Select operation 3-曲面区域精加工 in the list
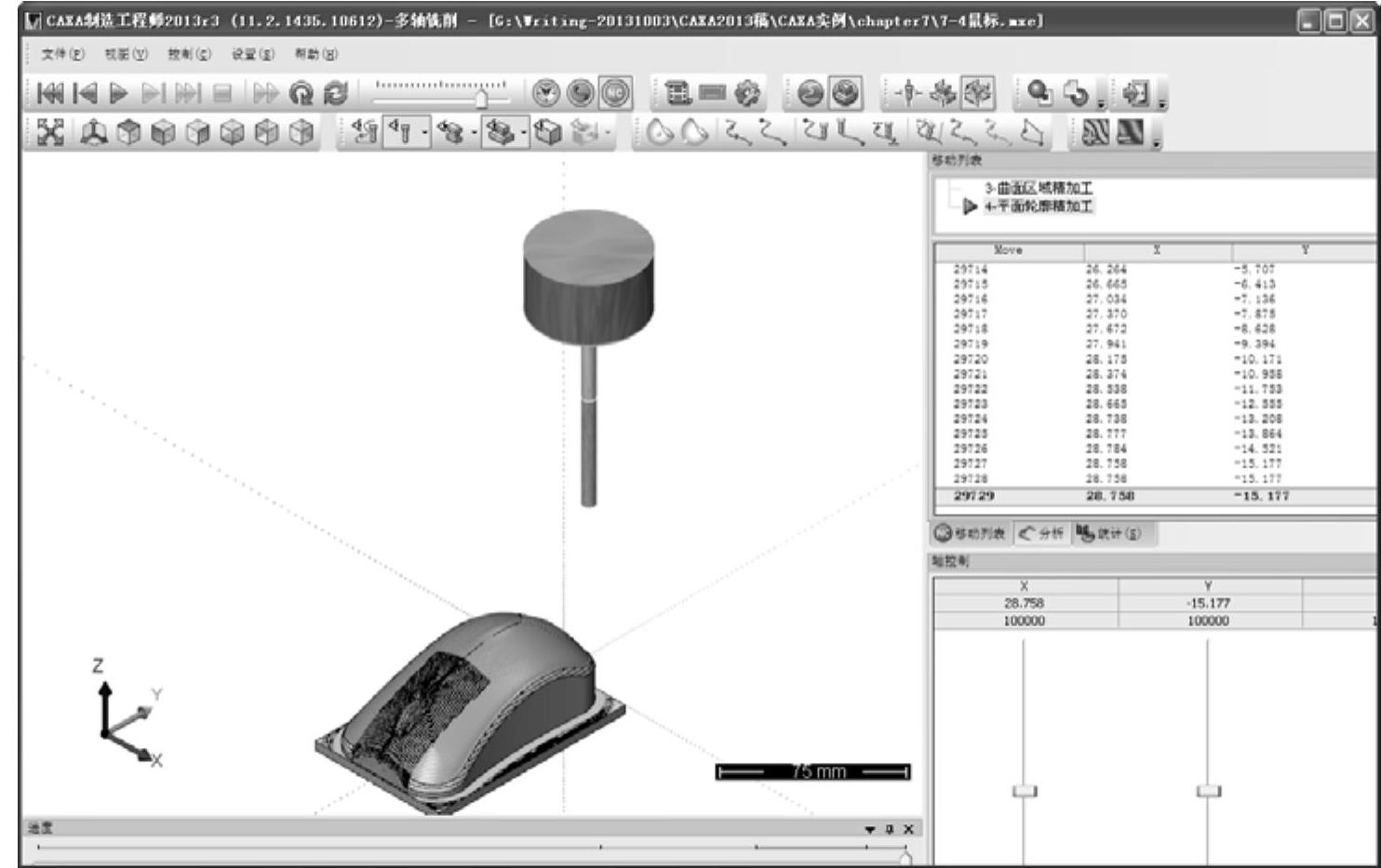This screenshot has width=1381, height=868. coord(1039,188)
